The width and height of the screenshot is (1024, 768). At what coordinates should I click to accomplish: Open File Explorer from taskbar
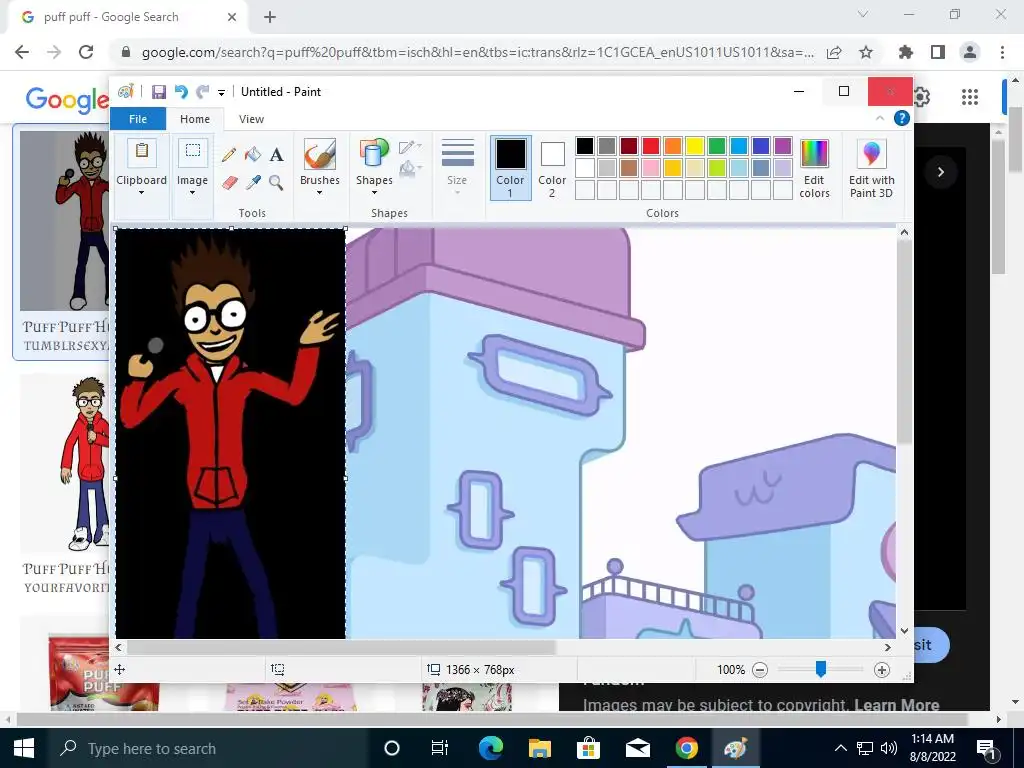click(539, 748)
